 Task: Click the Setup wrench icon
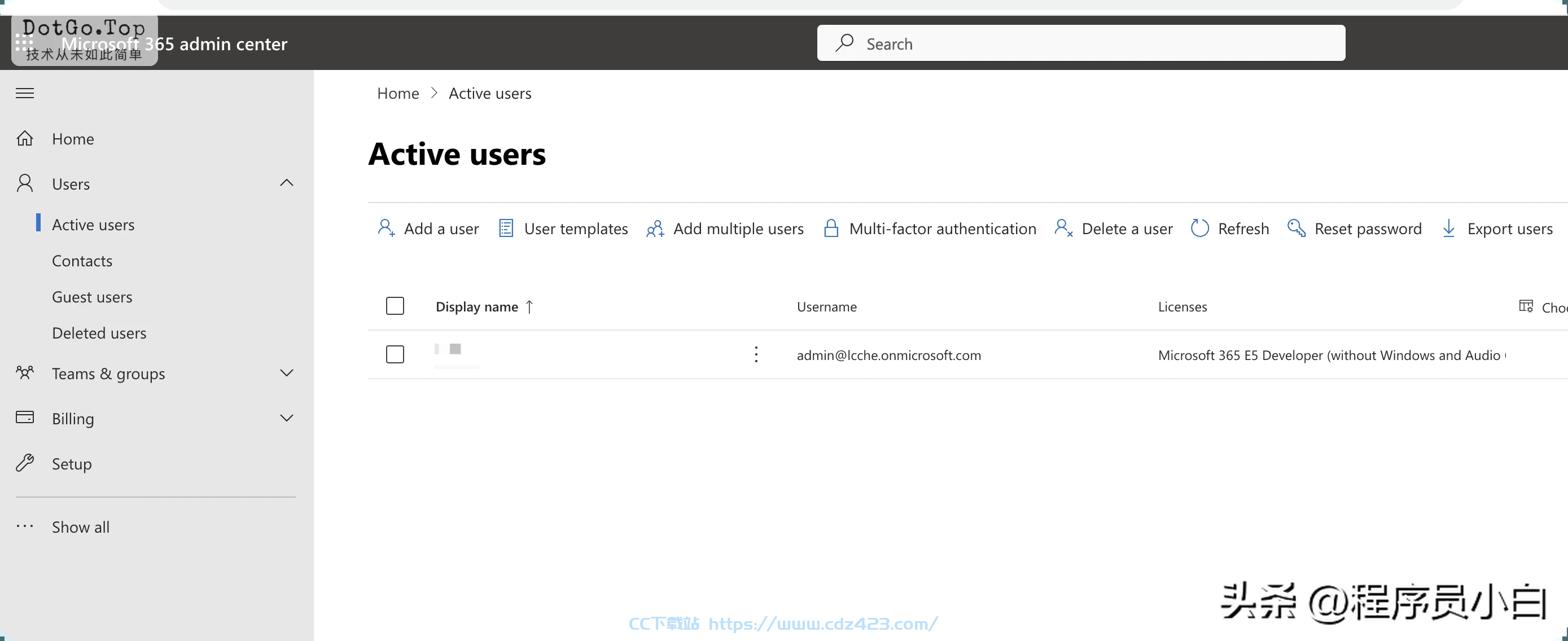[x=25, y=463]
